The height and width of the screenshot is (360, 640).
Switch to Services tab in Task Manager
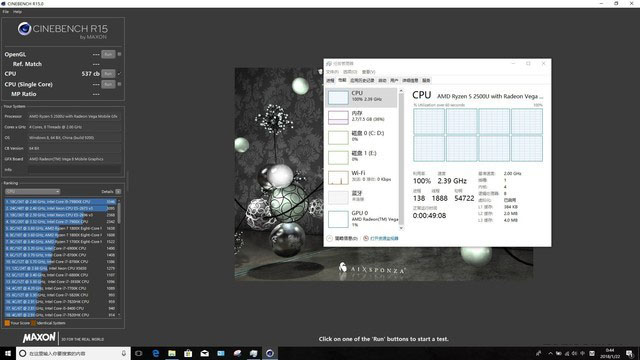pos(426,80)
